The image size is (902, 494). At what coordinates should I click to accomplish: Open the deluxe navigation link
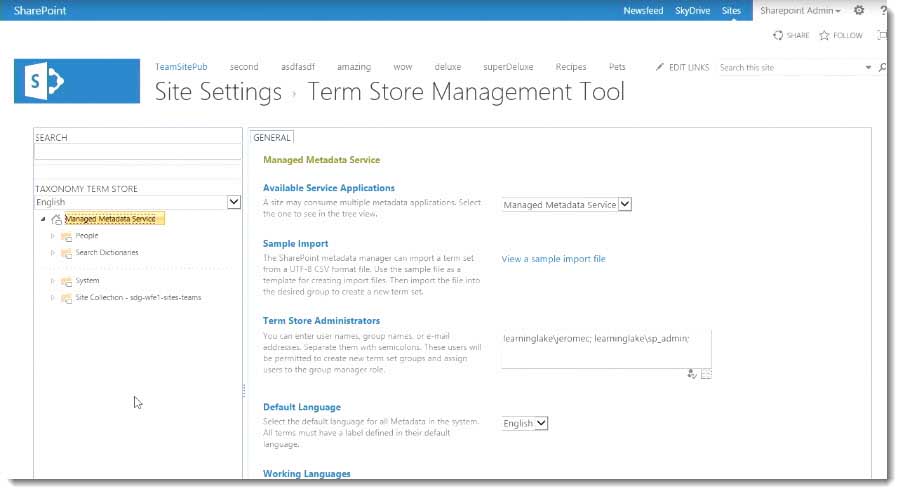(x=448, y=67)
